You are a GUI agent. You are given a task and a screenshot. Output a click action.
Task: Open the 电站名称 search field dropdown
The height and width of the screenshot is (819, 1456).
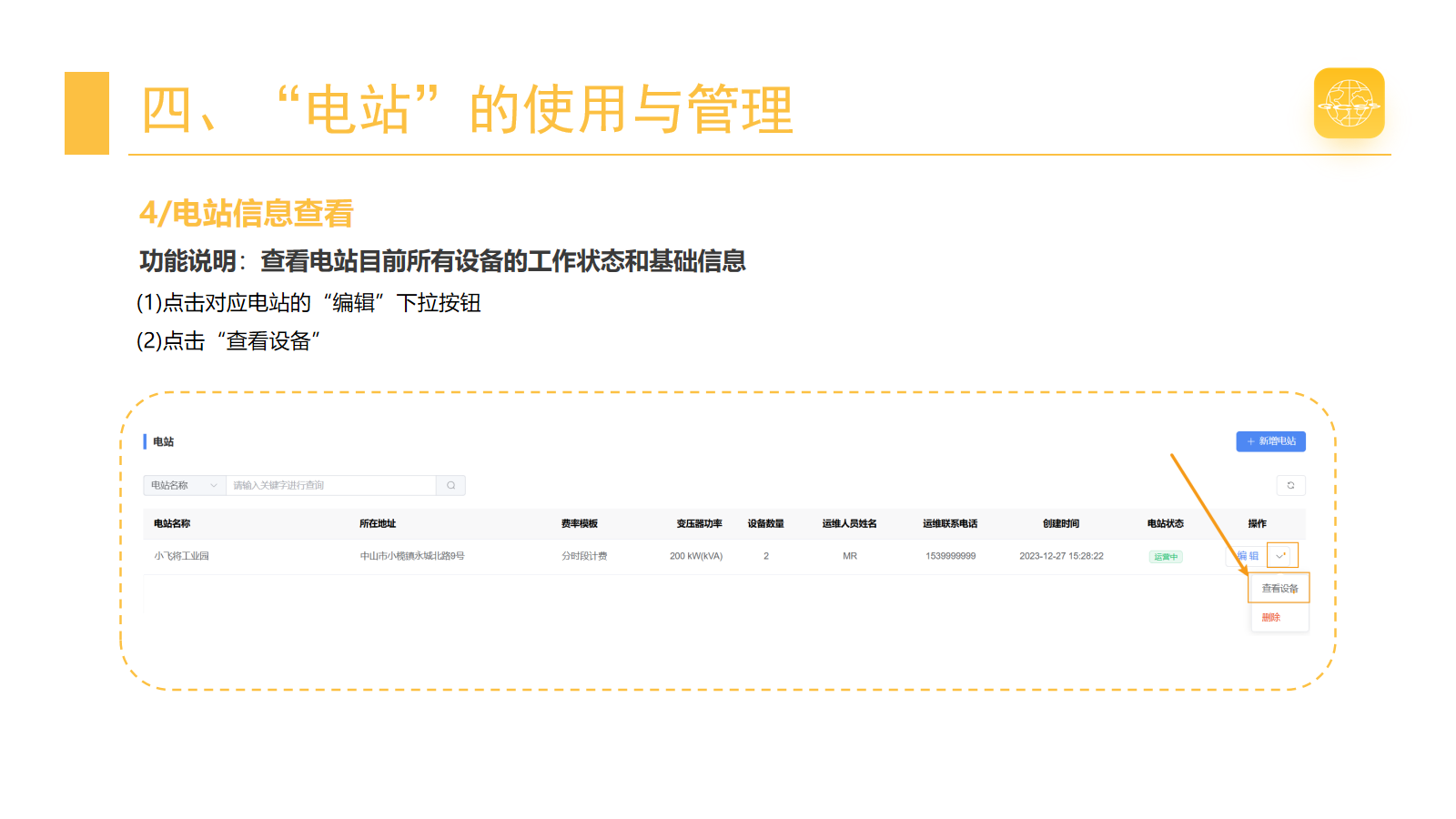(x=184, y=485)
